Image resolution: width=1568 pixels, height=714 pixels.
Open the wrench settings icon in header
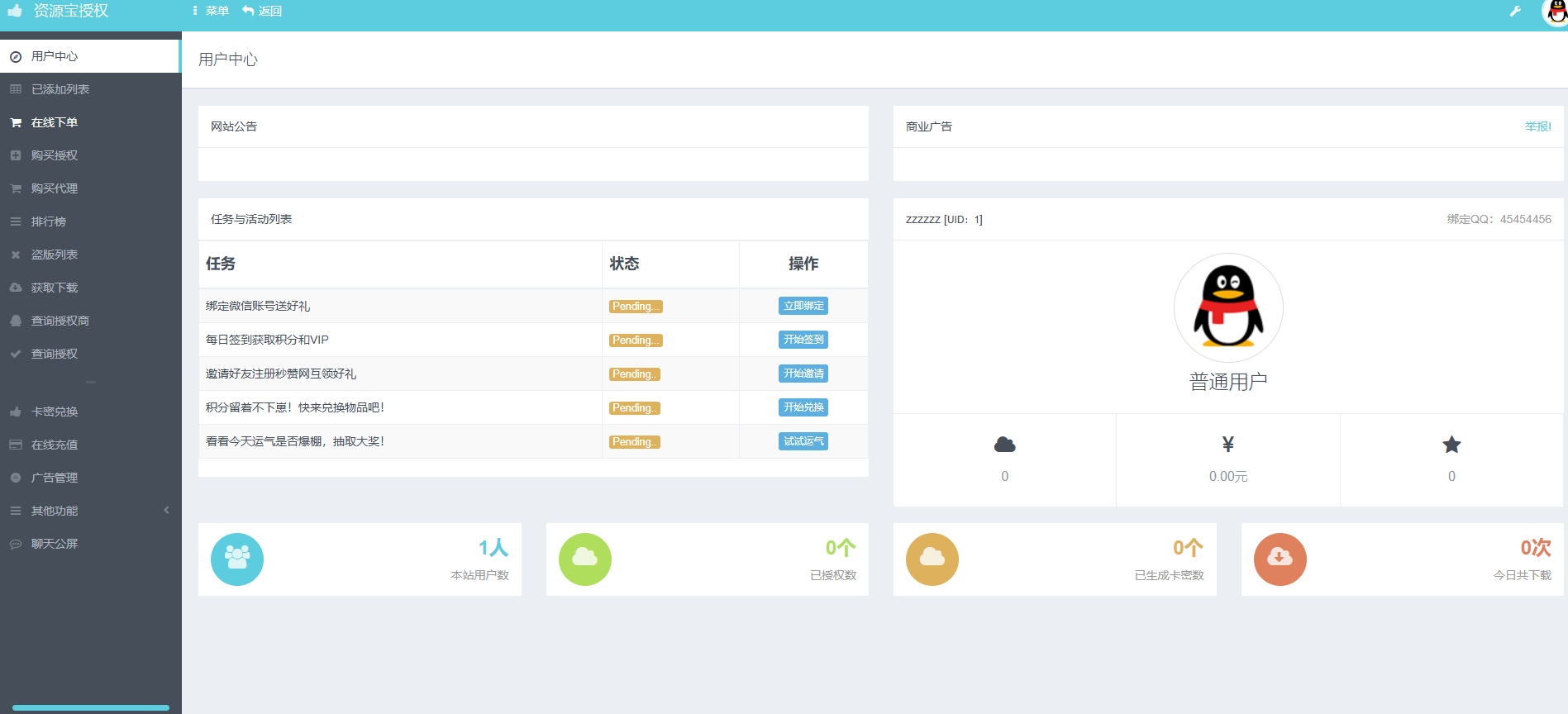1515,11
